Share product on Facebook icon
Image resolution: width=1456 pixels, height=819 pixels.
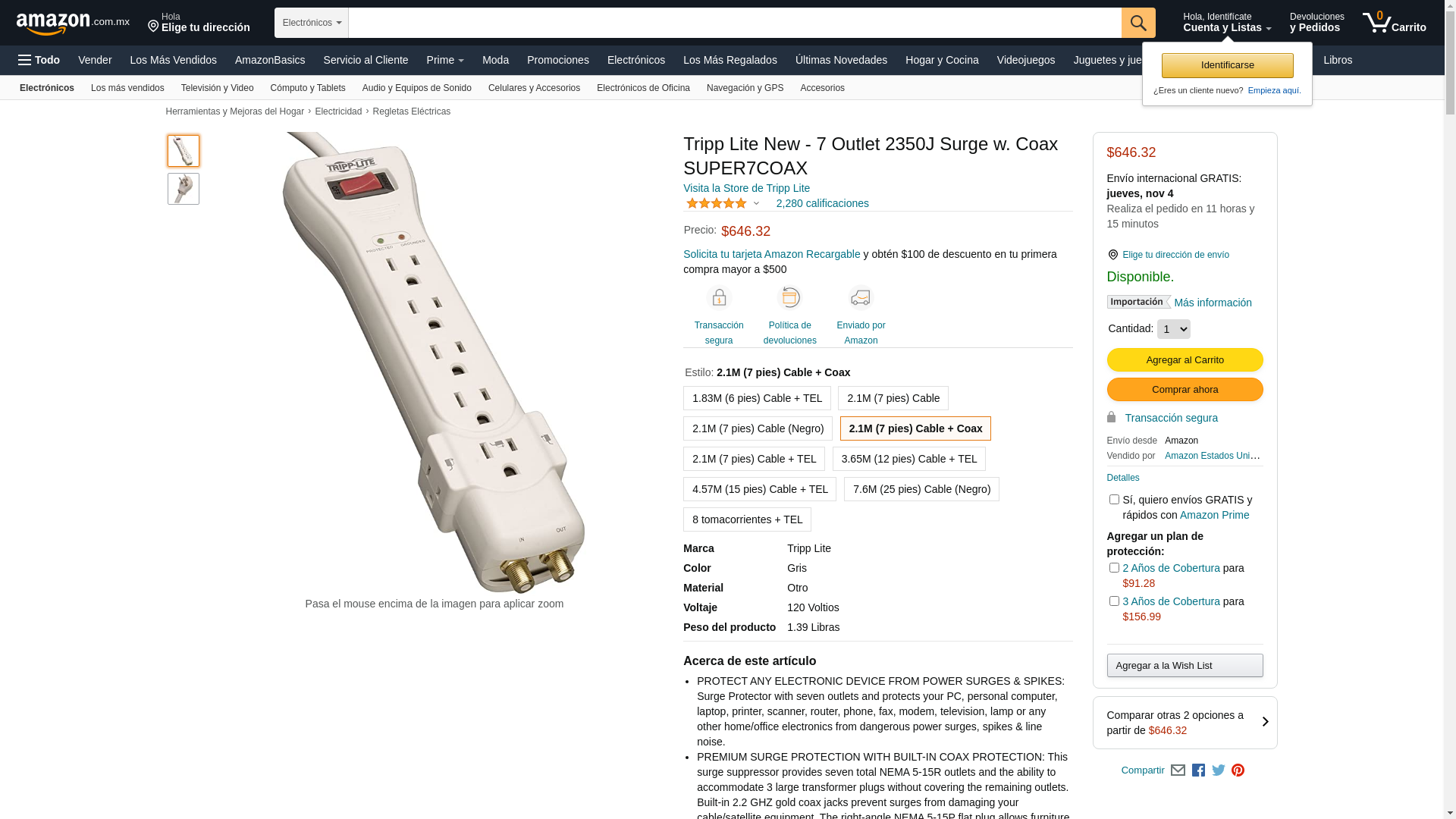(x=1198, y=770)
